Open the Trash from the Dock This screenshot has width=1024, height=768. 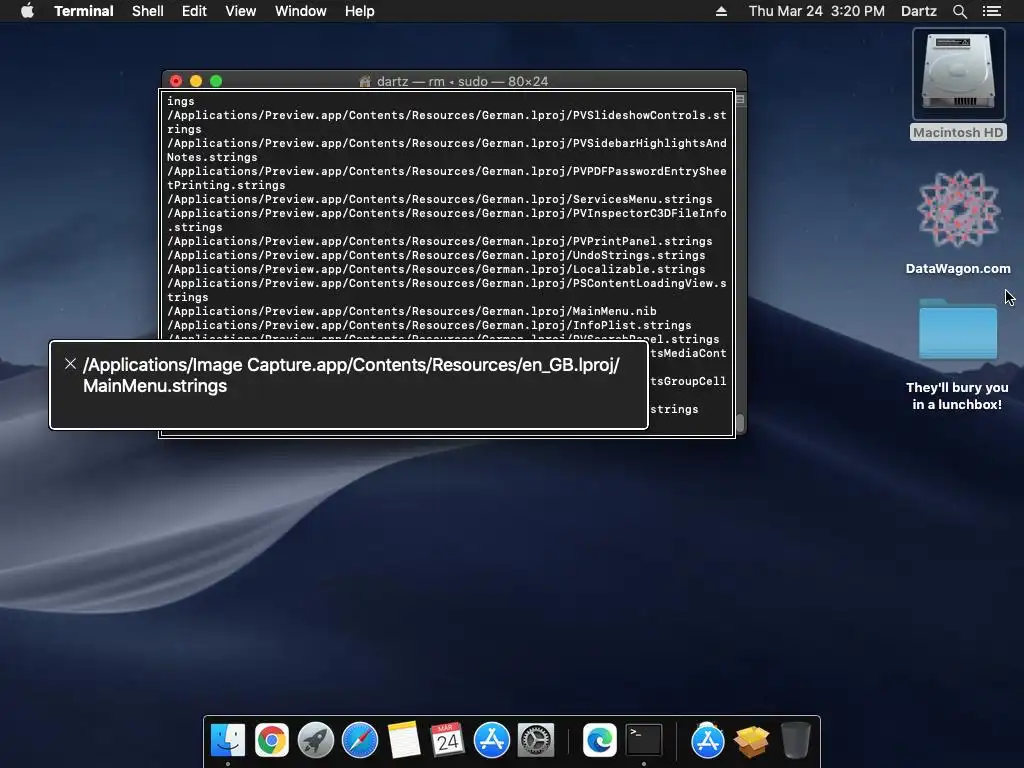click(x=795, y=740)
